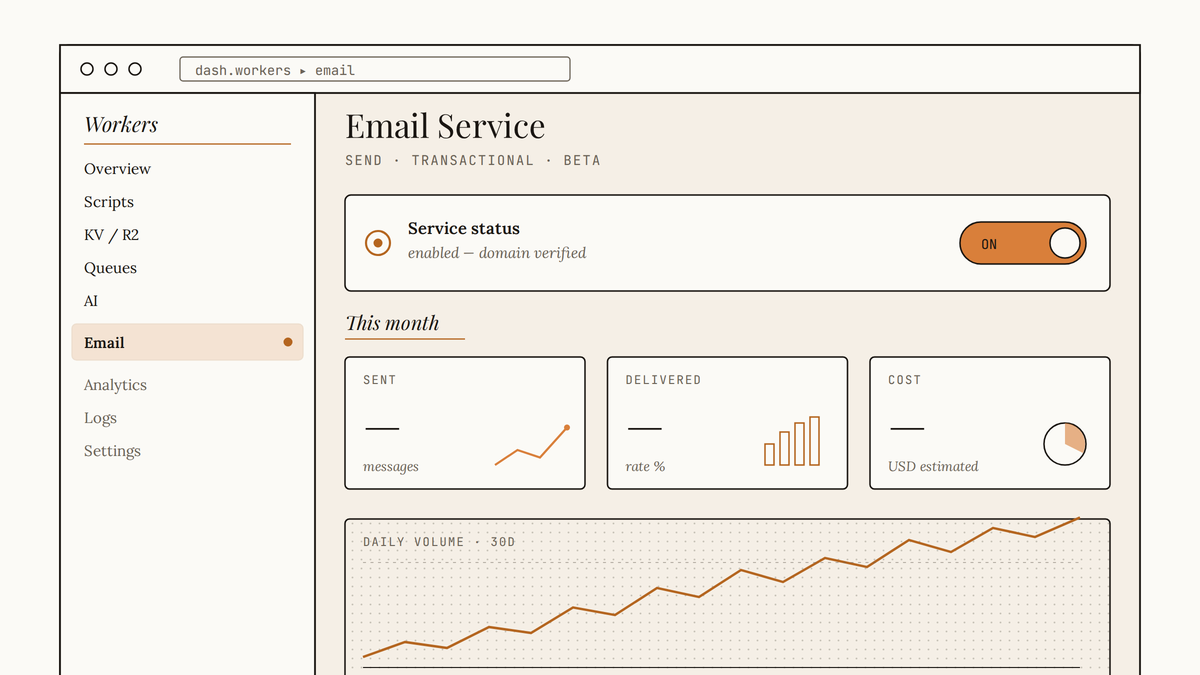Select the Email sidebar item

[187, 342]
